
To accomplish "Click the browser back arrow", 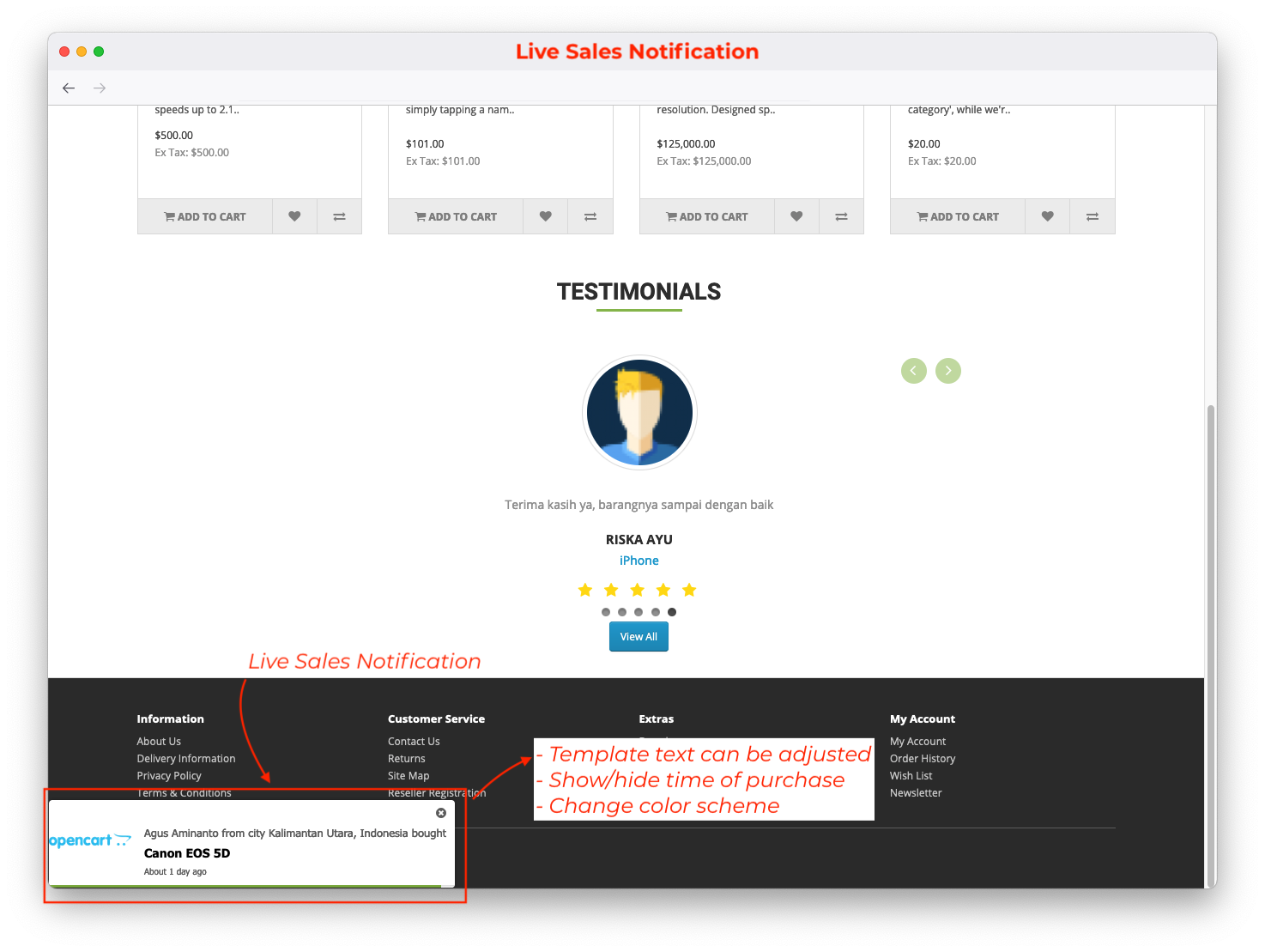I will pyautogui.click(x=69, y=88).
